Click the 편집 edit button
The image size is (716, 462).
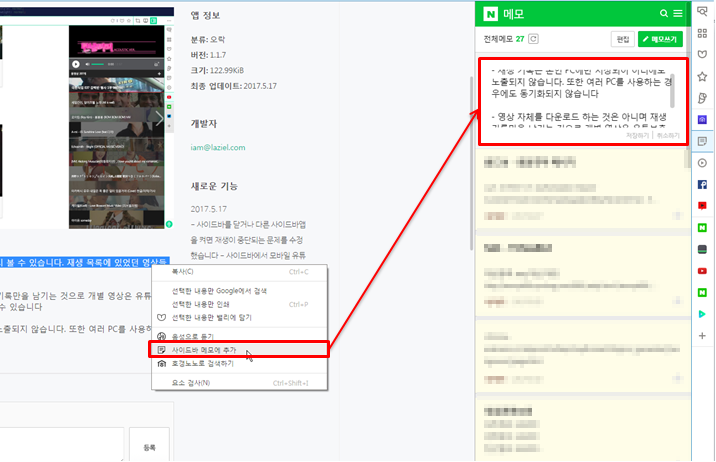pyautogui.click(x=622, y=39)
